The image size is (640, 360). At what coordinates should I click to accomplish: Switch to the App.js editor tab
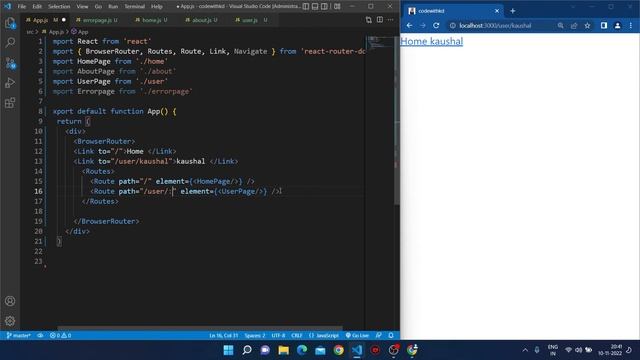[45, 20]
